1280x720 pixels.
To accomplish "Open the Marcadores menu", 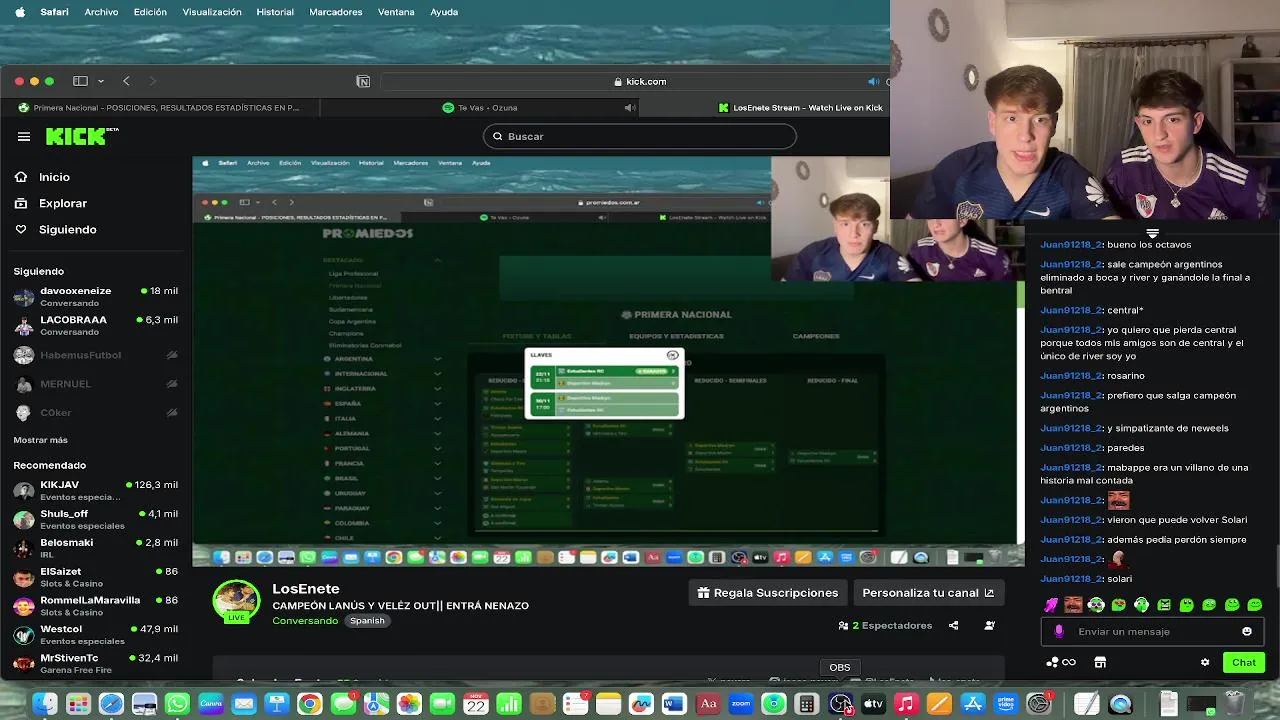I will click(335, 12).
